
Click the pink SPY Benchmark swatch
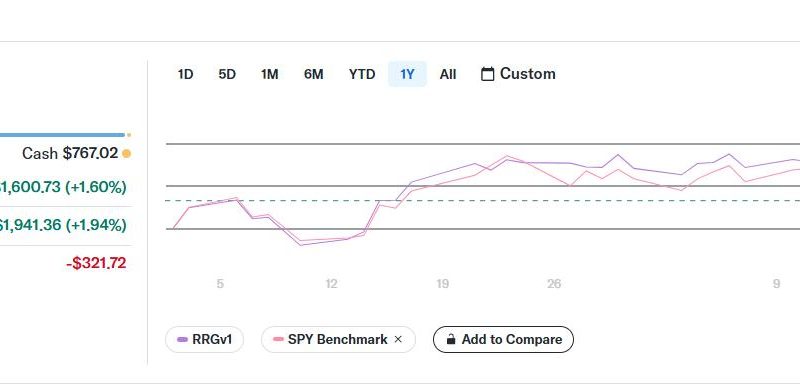tap(279, 339)
